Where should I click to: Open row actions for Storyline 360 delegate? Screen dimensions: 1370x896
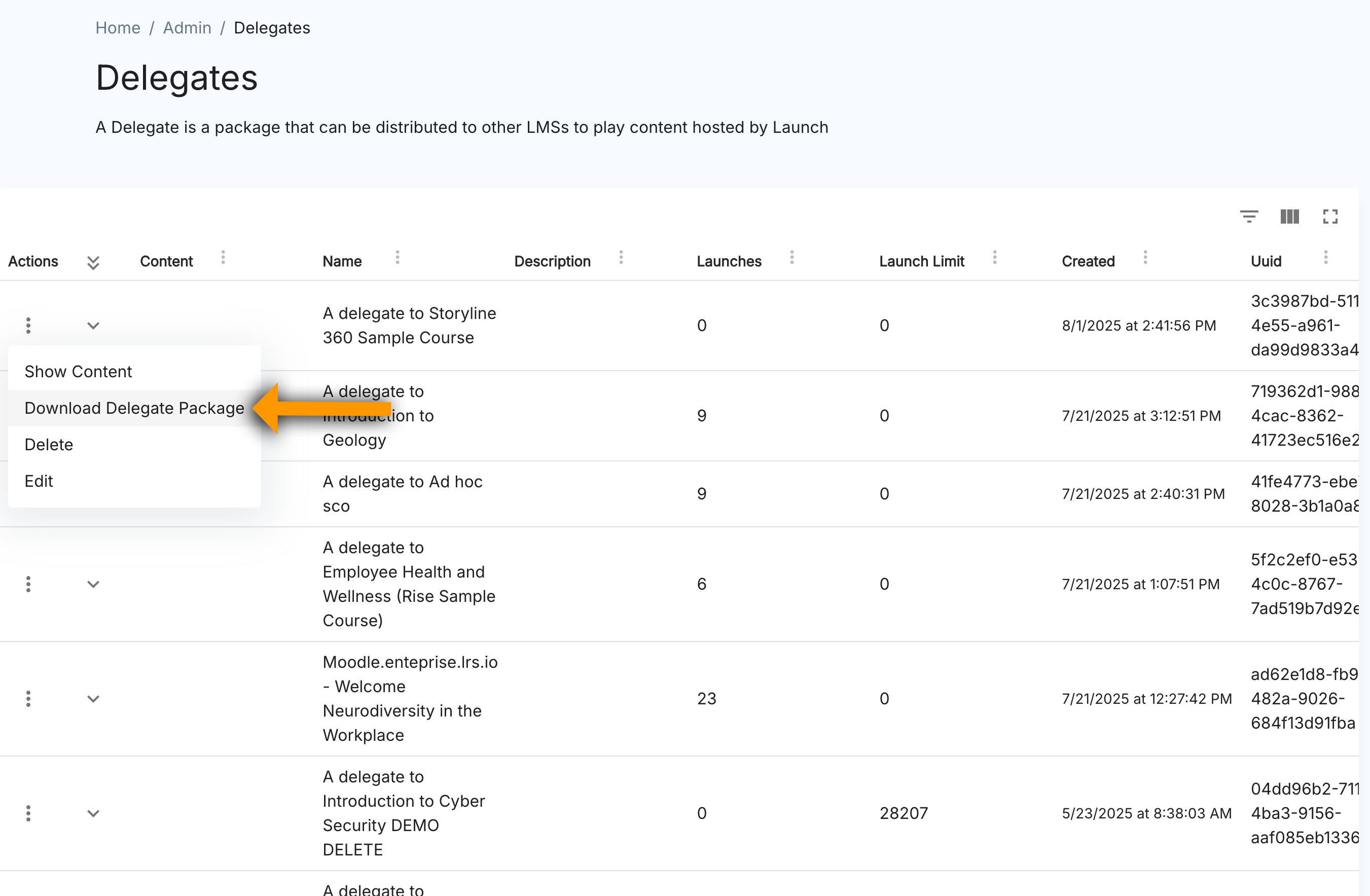[28, 326]
